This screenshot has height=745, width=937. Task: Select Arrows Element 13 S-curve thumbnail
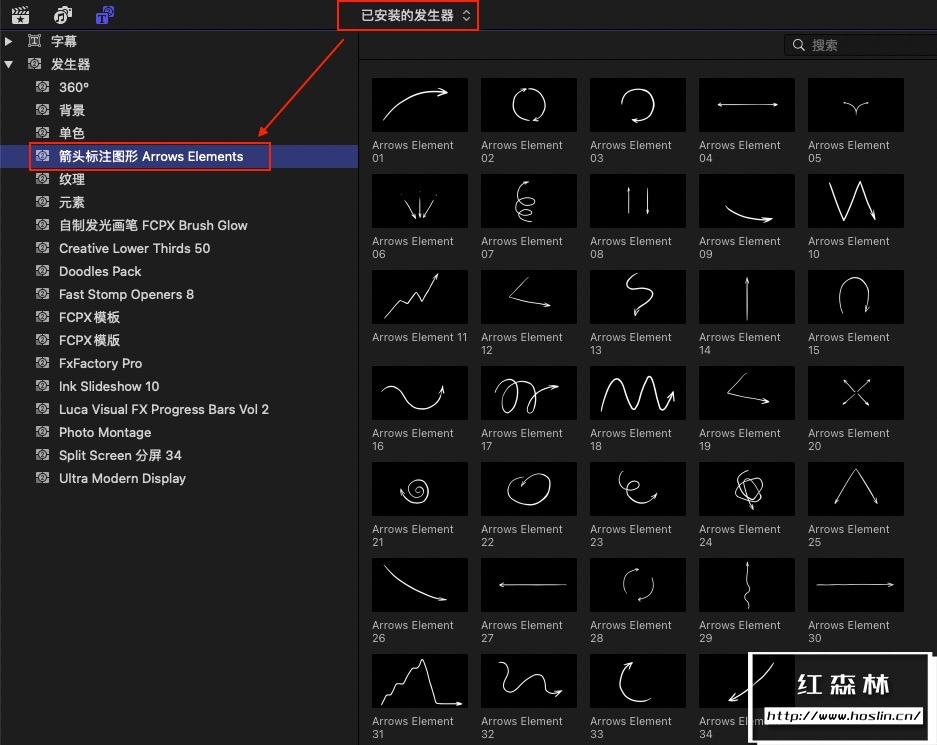click(x=638, y=297)
